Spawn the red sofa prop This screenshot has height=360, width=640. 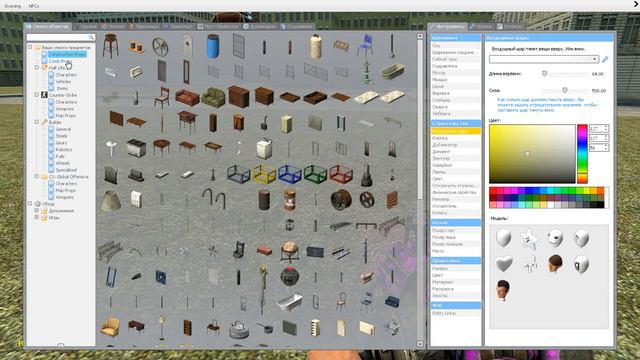[x=187, y=97]
